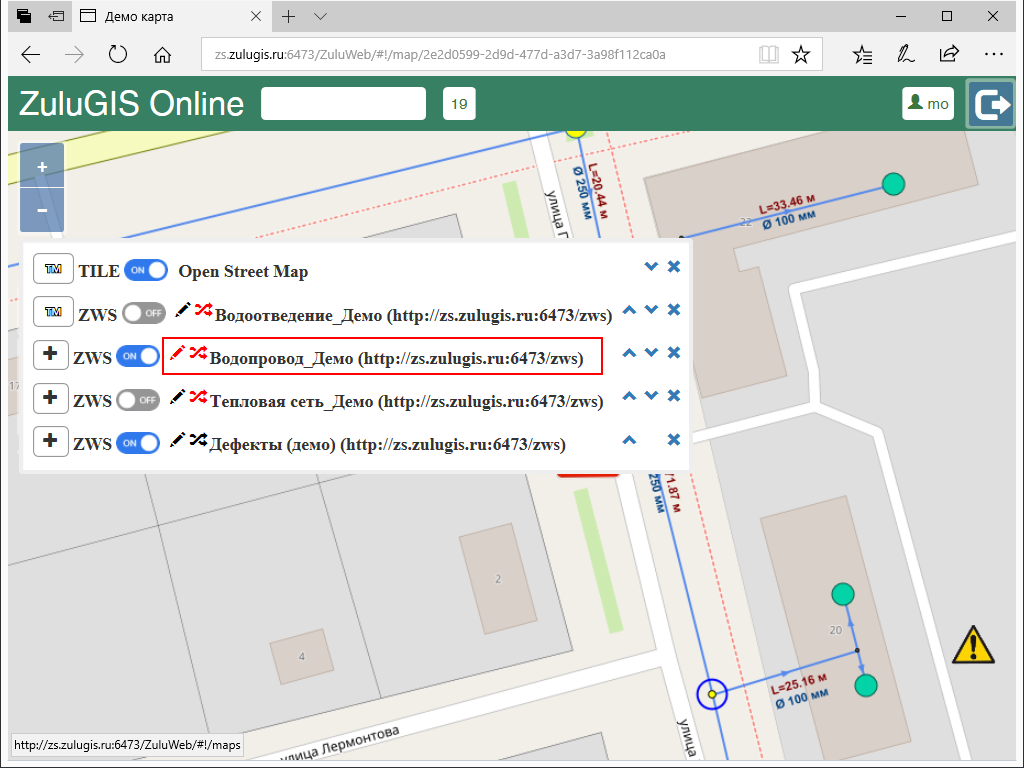Viewport: 1024px width, 768px height.
Task: Zoom in the map with plus control
Action: point(42,166)
